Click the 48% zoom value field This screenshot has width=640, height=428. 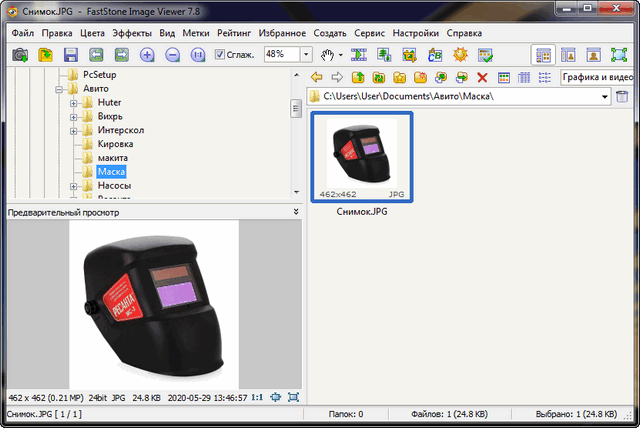[282, 54]
